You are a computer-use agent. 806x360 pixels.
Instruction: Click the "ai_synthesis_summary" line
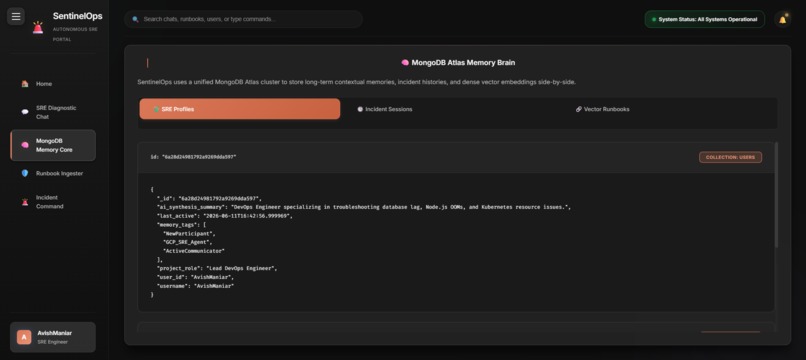tap(364, 207)
